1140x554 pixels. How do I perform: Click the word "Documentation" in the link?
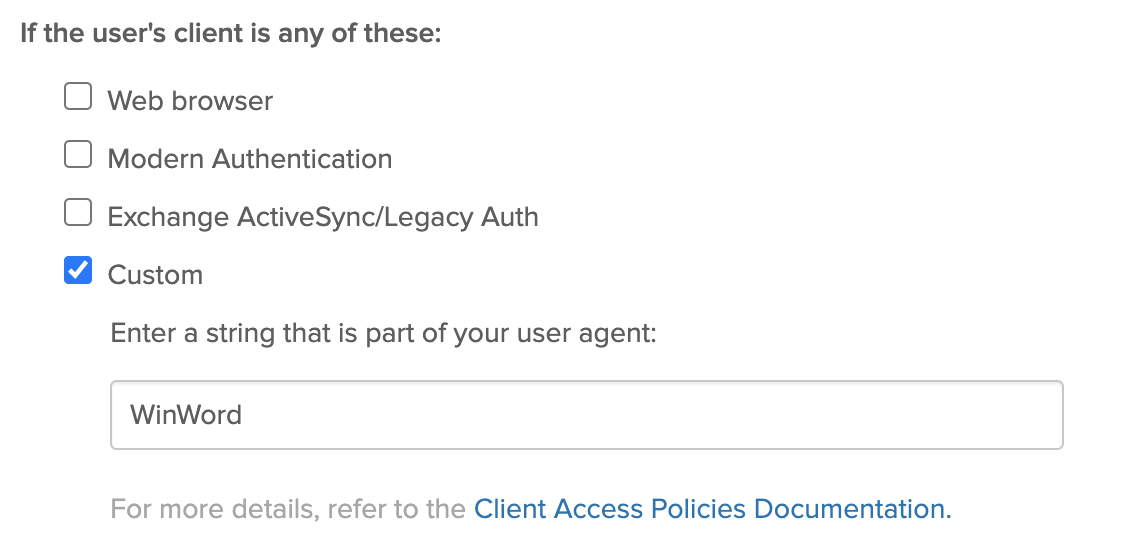pos(849,509)
